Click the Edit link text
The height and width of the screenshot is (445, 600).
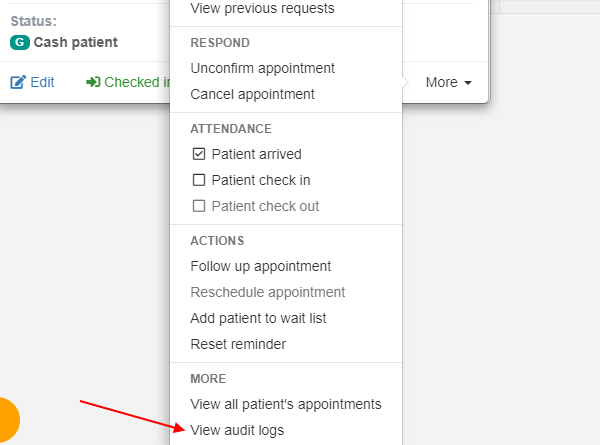(x=42, y=82)
